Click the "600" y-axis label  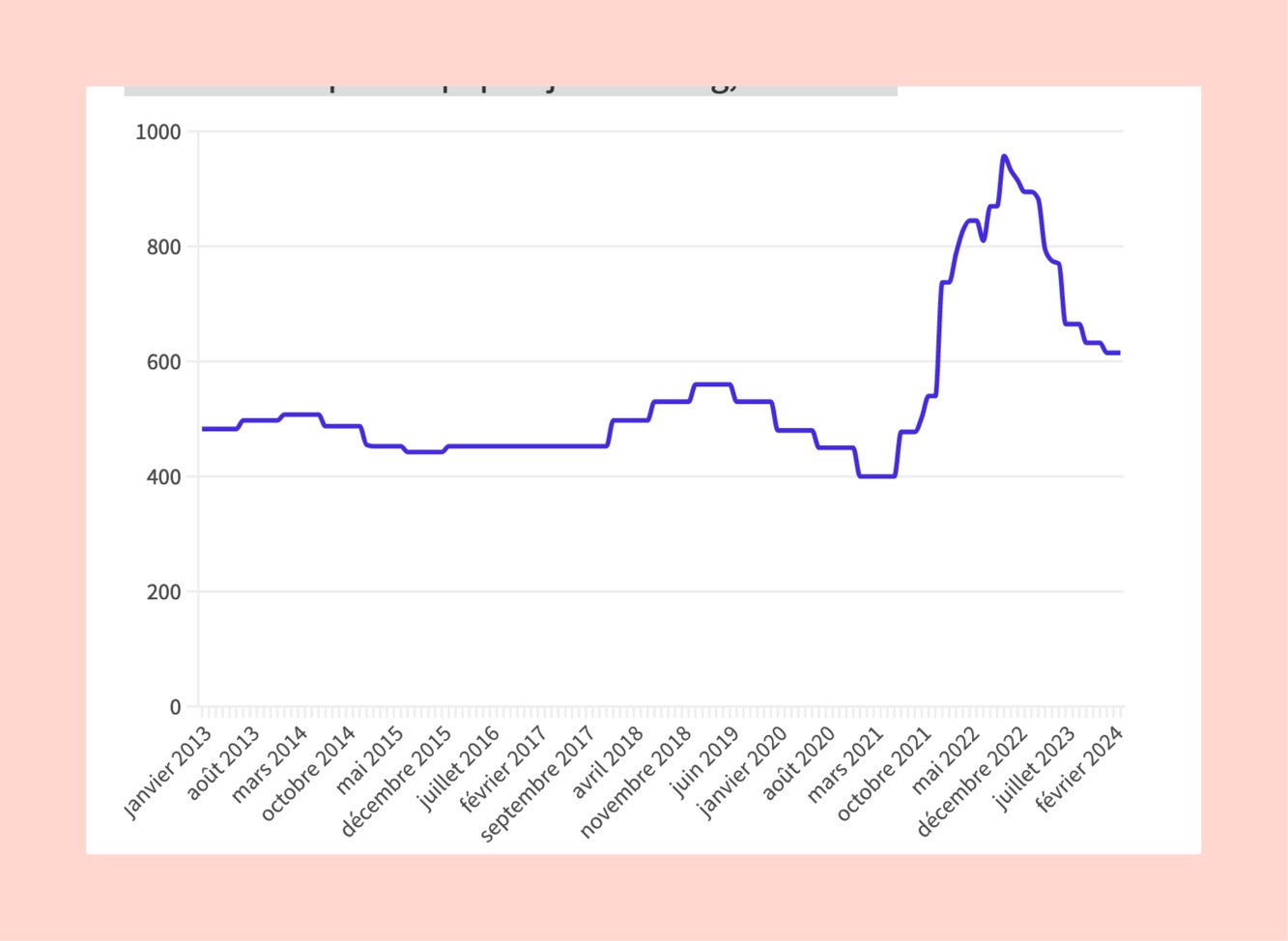click(164, 362)
